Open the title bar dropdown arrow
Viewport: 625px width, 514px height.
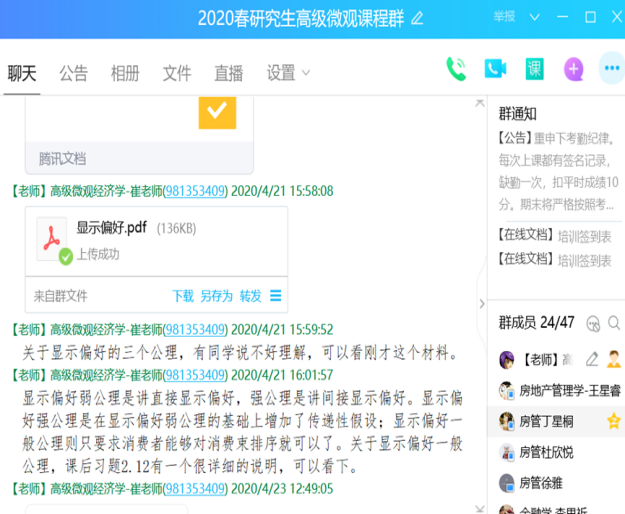[x=535, y=17]
